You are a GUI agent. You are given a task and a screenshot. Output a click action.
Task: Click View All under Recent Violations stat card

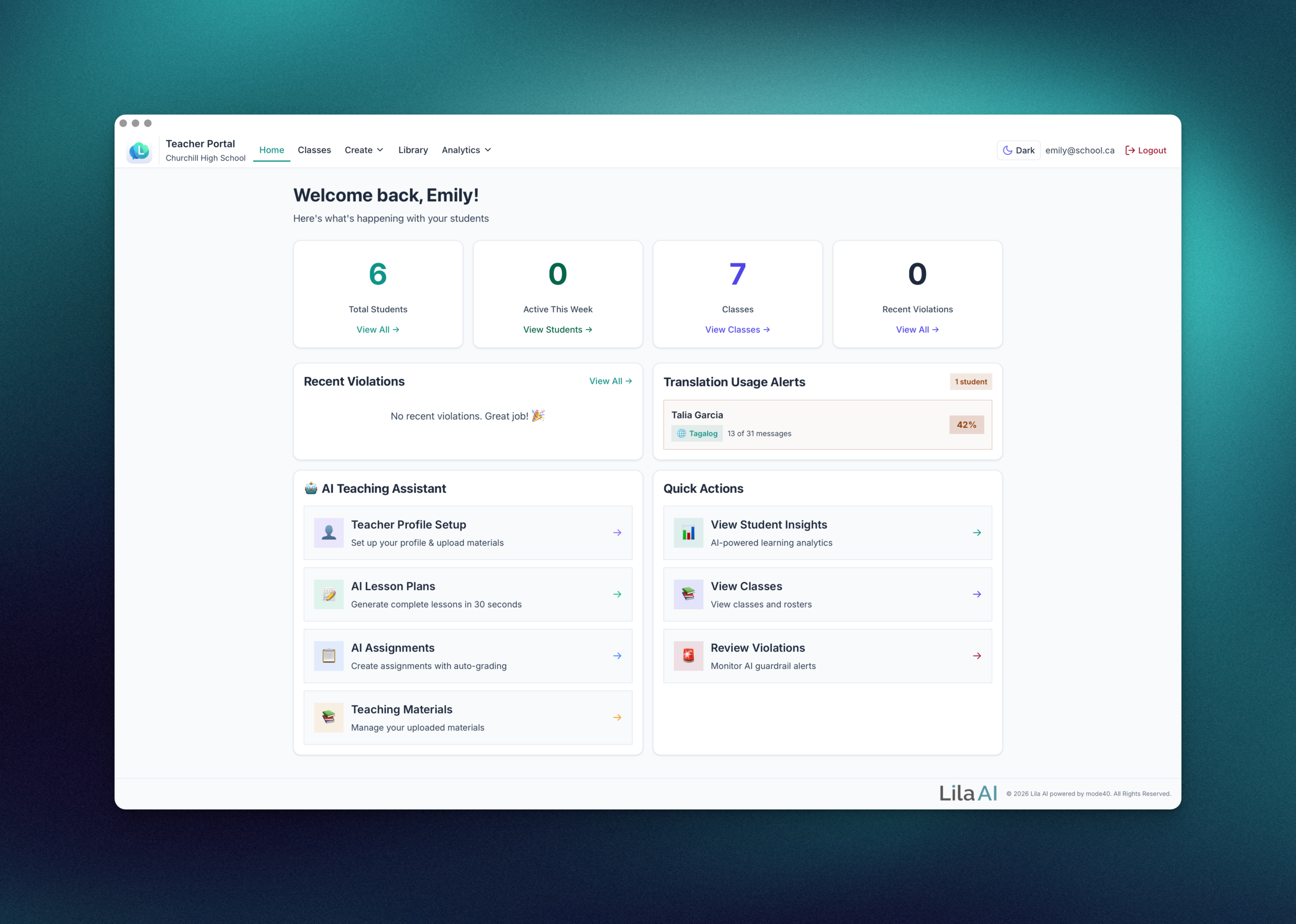pyautogui.click(x=917, y=330)
